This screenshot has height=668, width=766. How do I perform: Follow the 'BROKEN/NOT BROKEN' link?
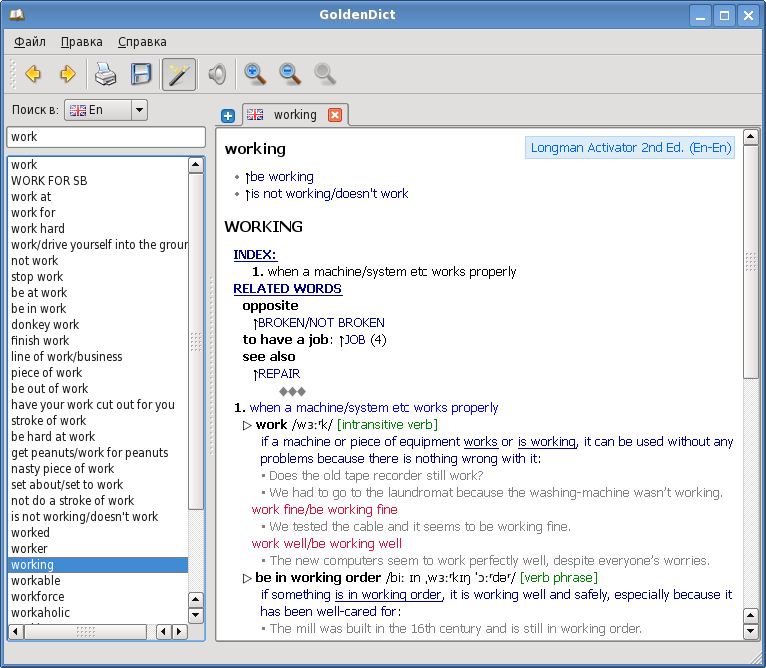click(321, 323)
